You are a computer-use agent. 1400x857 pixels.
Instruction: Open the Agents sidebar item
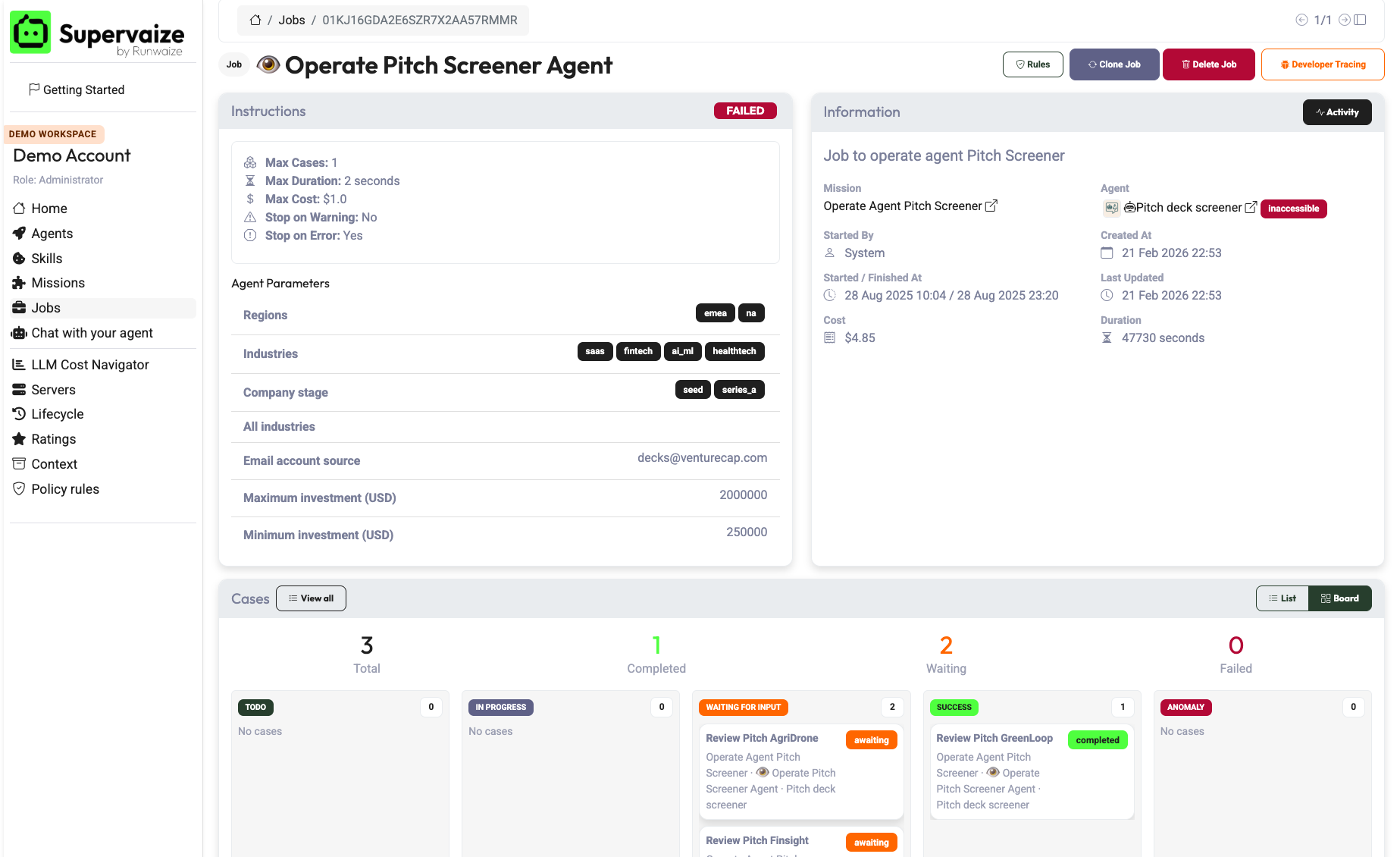tap(52, 234)
